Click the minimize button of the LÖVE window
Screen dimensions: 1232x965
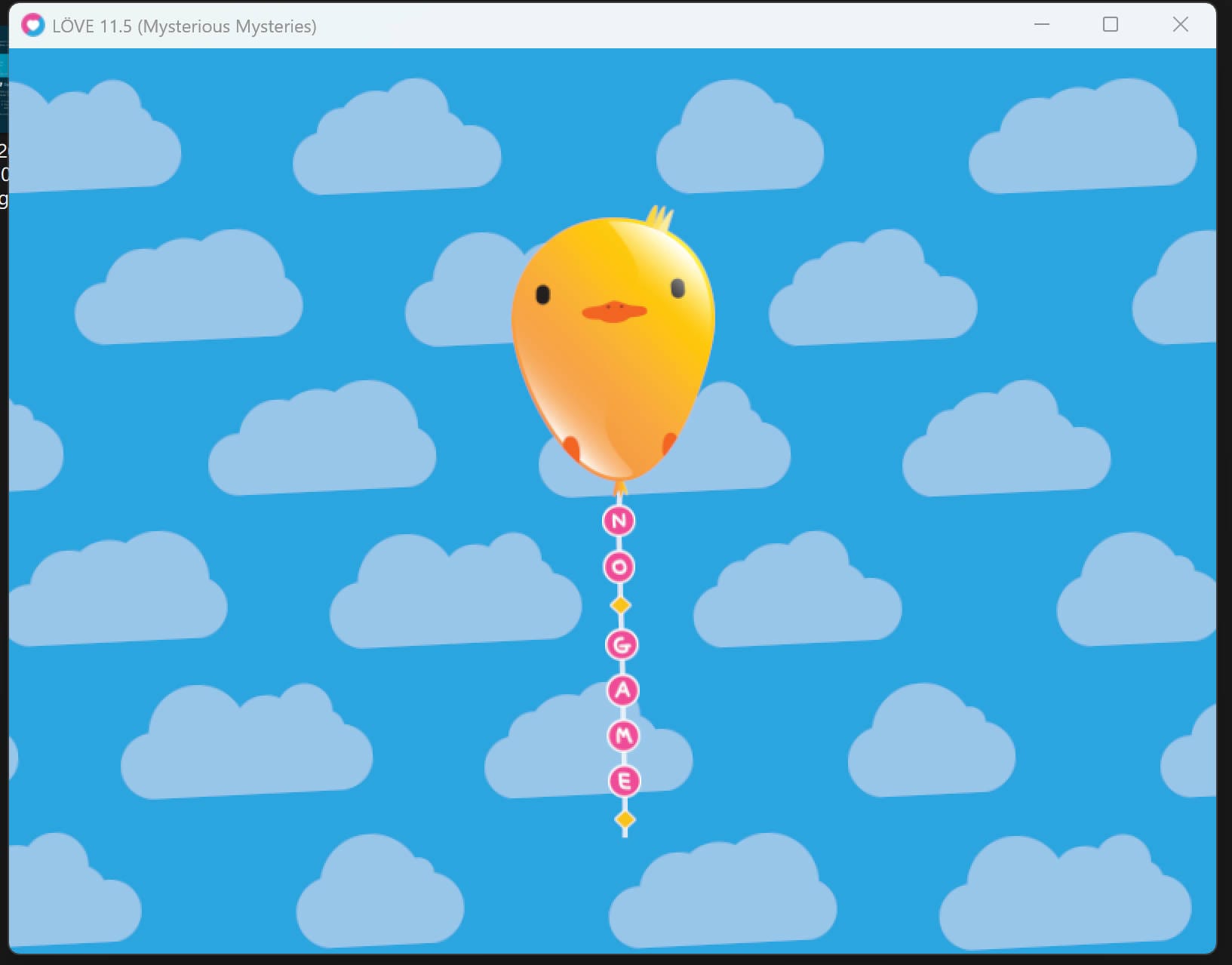pos(1043,25)
